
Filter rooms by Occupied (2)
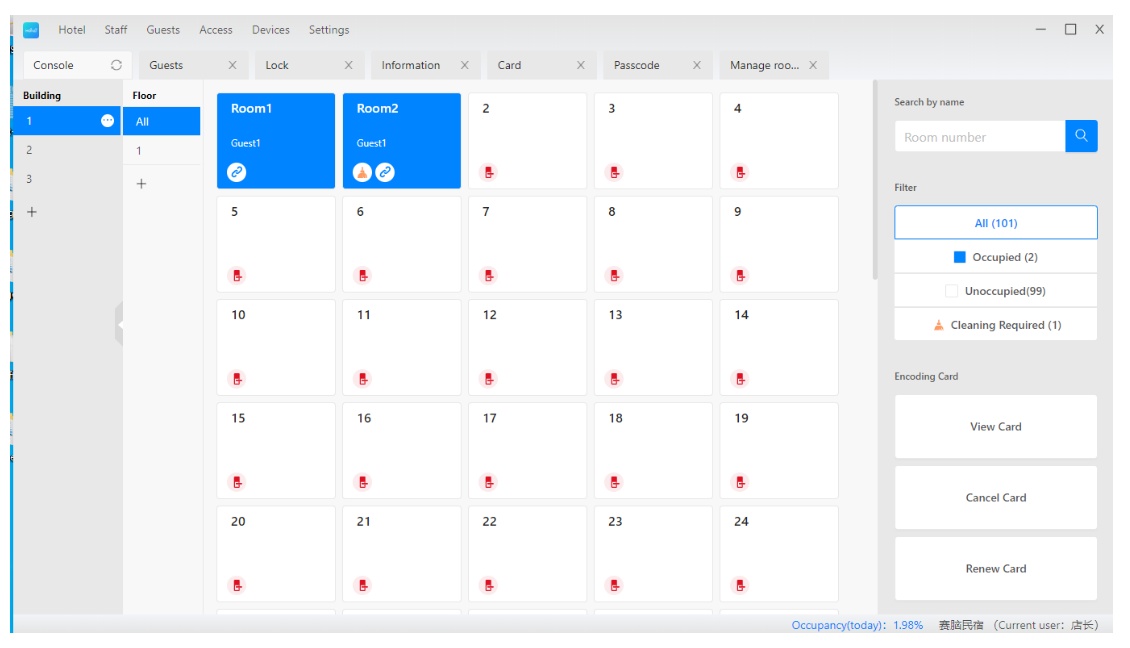tap(995, 257)
